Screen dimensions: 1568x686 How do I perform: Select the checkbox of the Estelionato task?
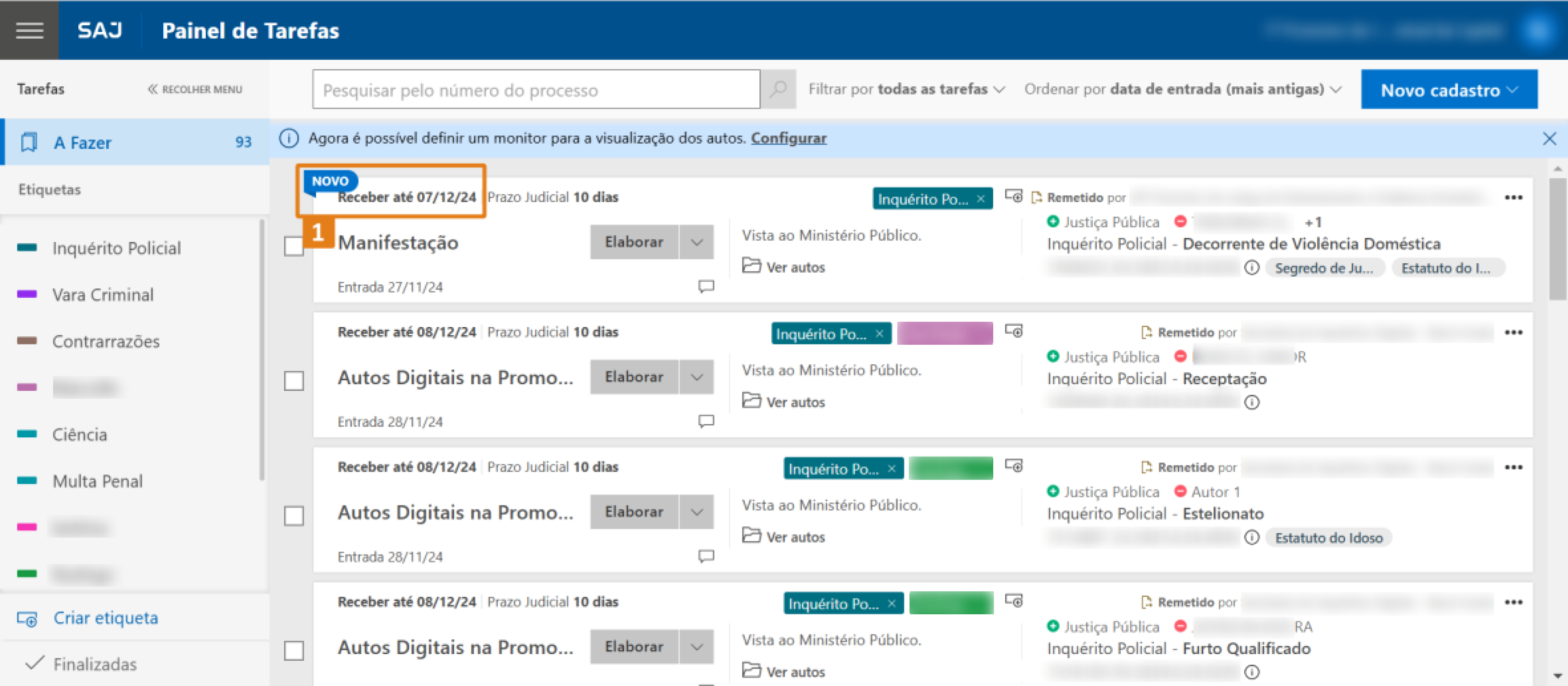[x=294, y=516]
